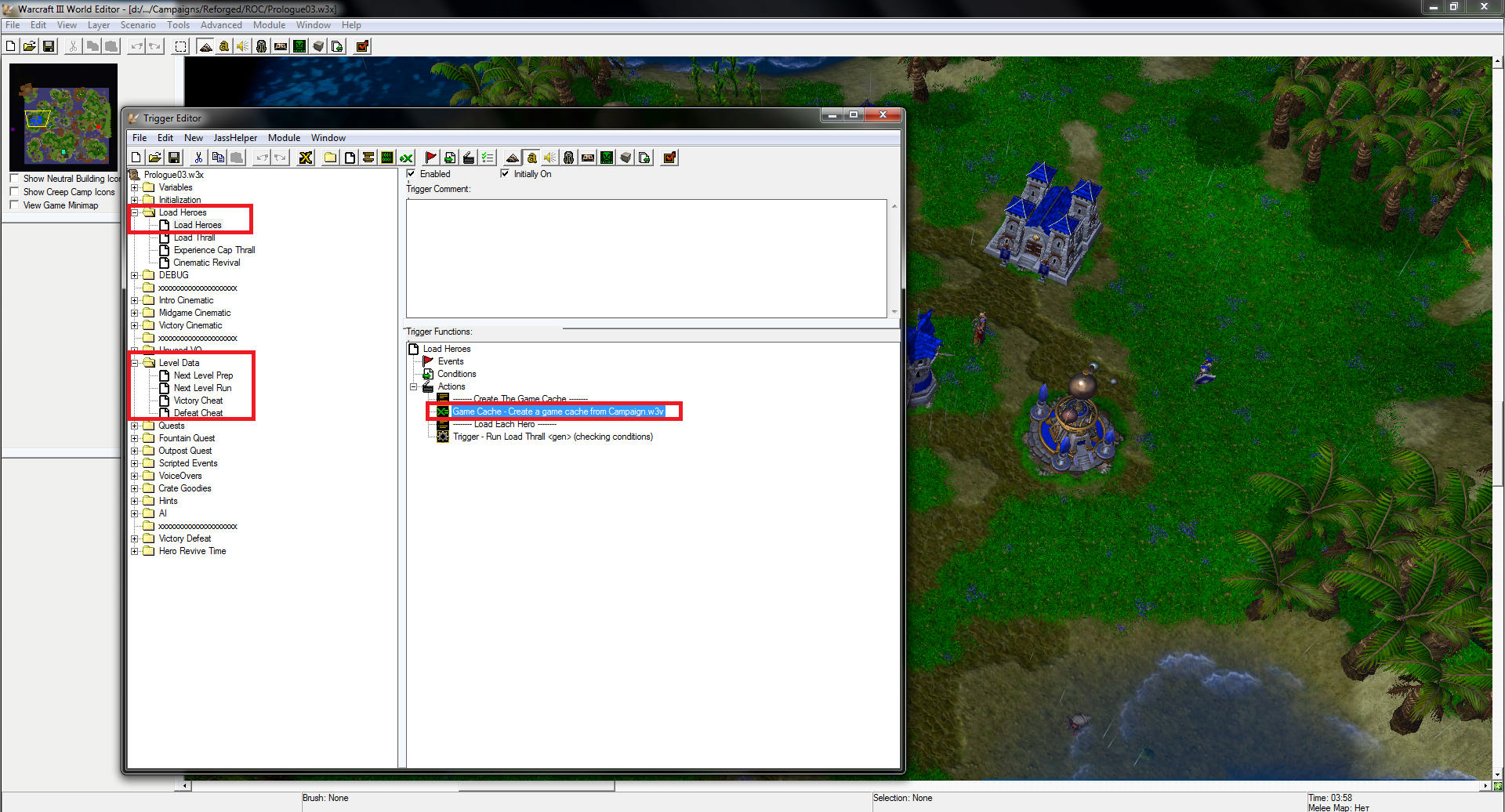
Task: Select Game Cache create action row
Action: coord(558,411)
